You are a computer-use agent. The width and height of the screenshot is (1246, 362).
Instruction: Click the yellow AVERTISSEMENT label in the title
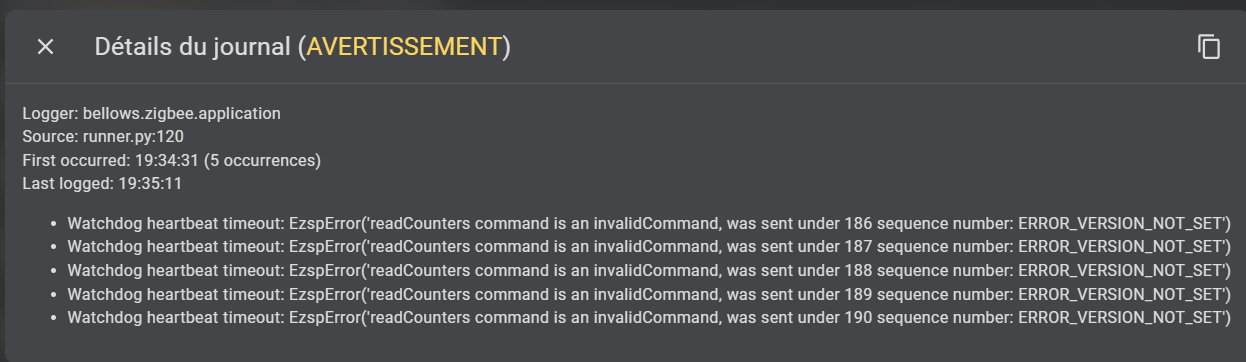[x=404, y=47]
